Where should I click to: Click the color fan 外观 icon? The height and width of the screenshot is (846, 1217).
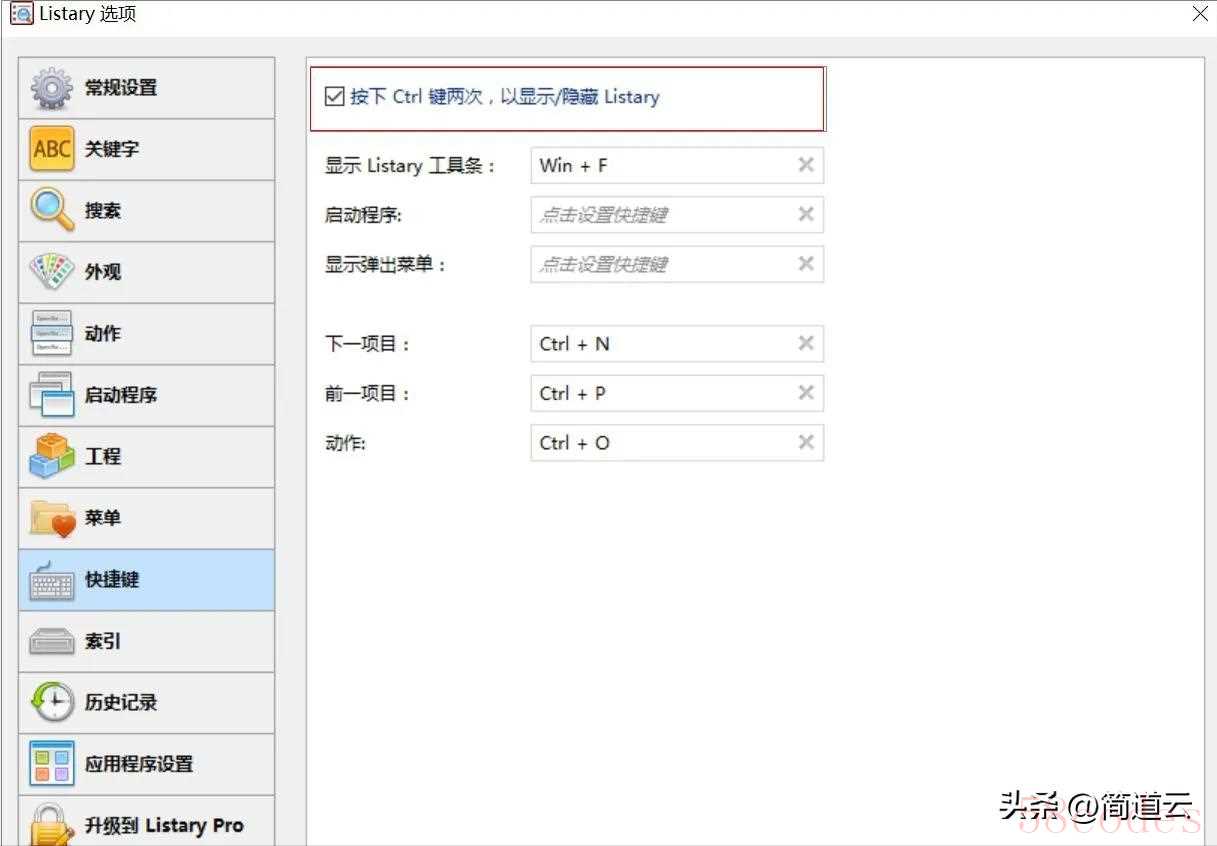pos(51,272)
